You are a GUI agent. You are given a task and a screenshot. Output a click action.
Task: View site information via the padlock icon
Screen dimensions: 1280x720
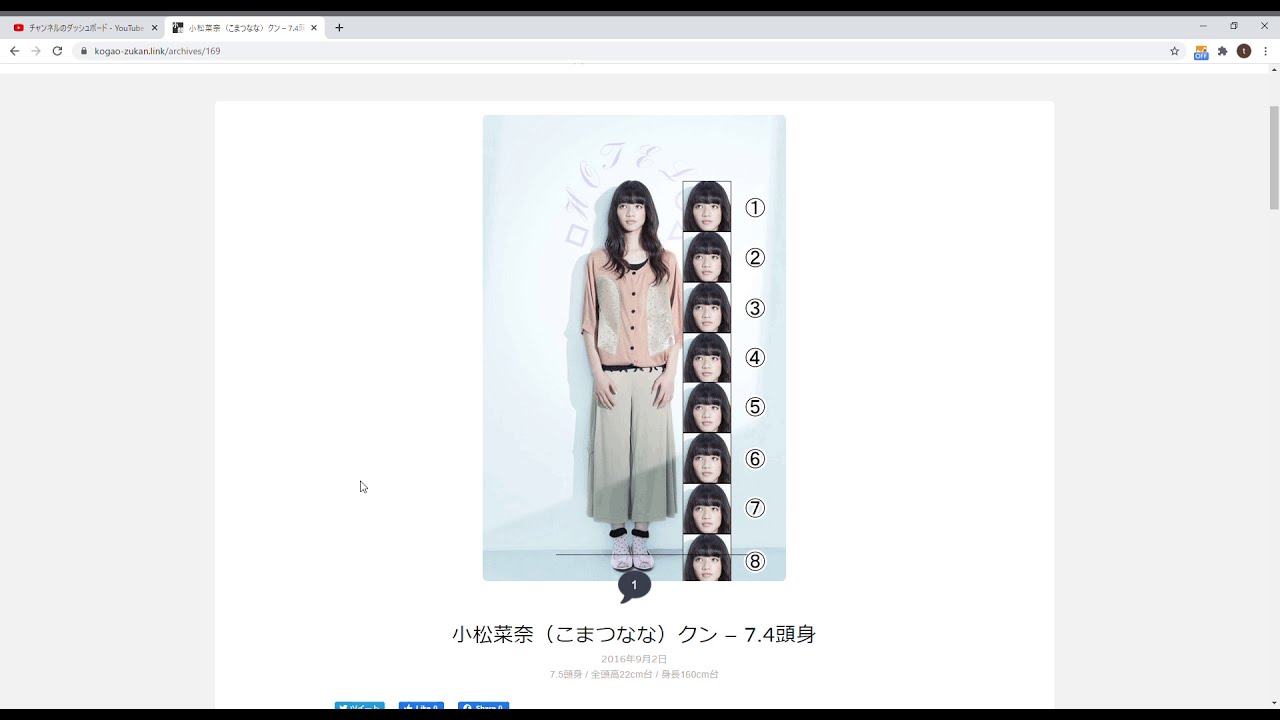(85, 50)
